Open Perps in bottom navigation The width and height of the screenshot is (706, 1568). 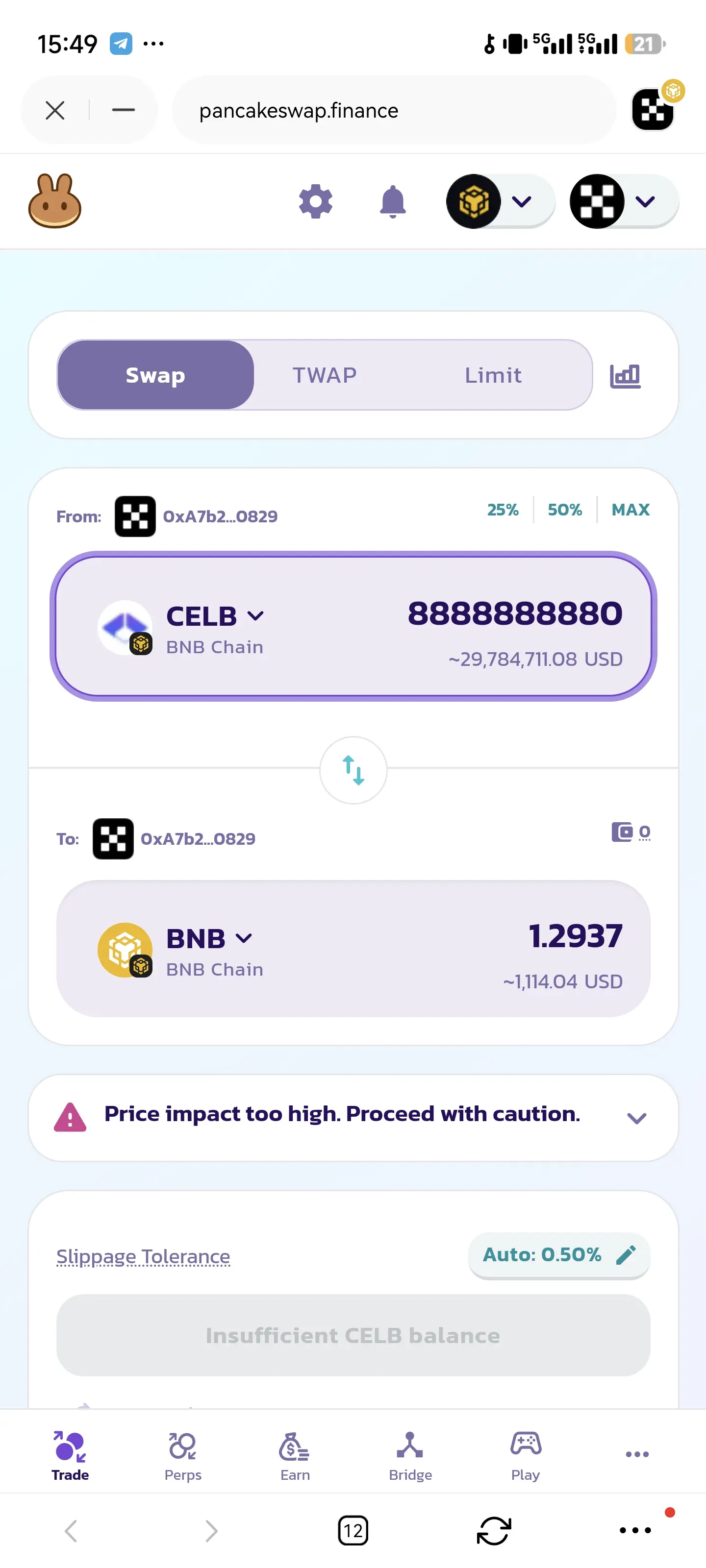183,1456
